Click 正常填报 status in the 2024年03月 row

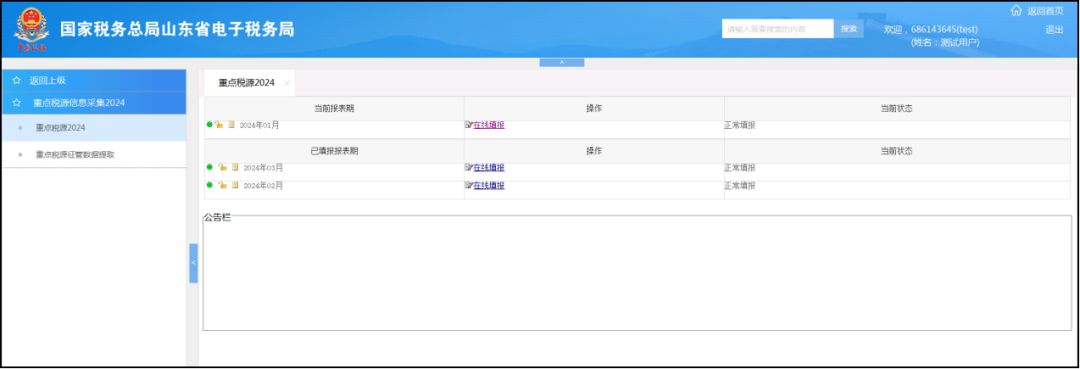pyautogui.click(x=740, y=167)
